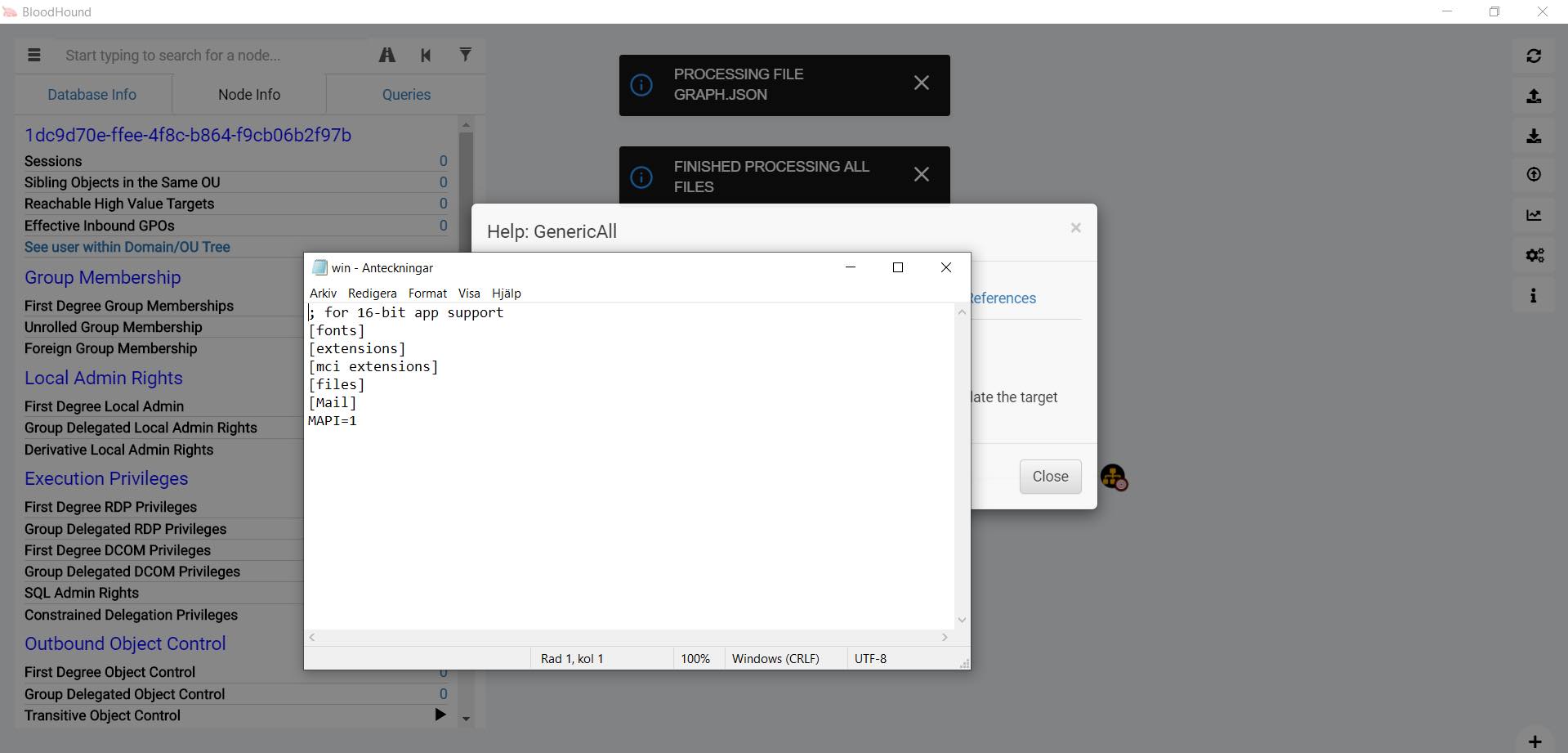Click Group Delegated Local Admin Rights row
This screenshot has height=753, width=1568.
click(163, 428)
